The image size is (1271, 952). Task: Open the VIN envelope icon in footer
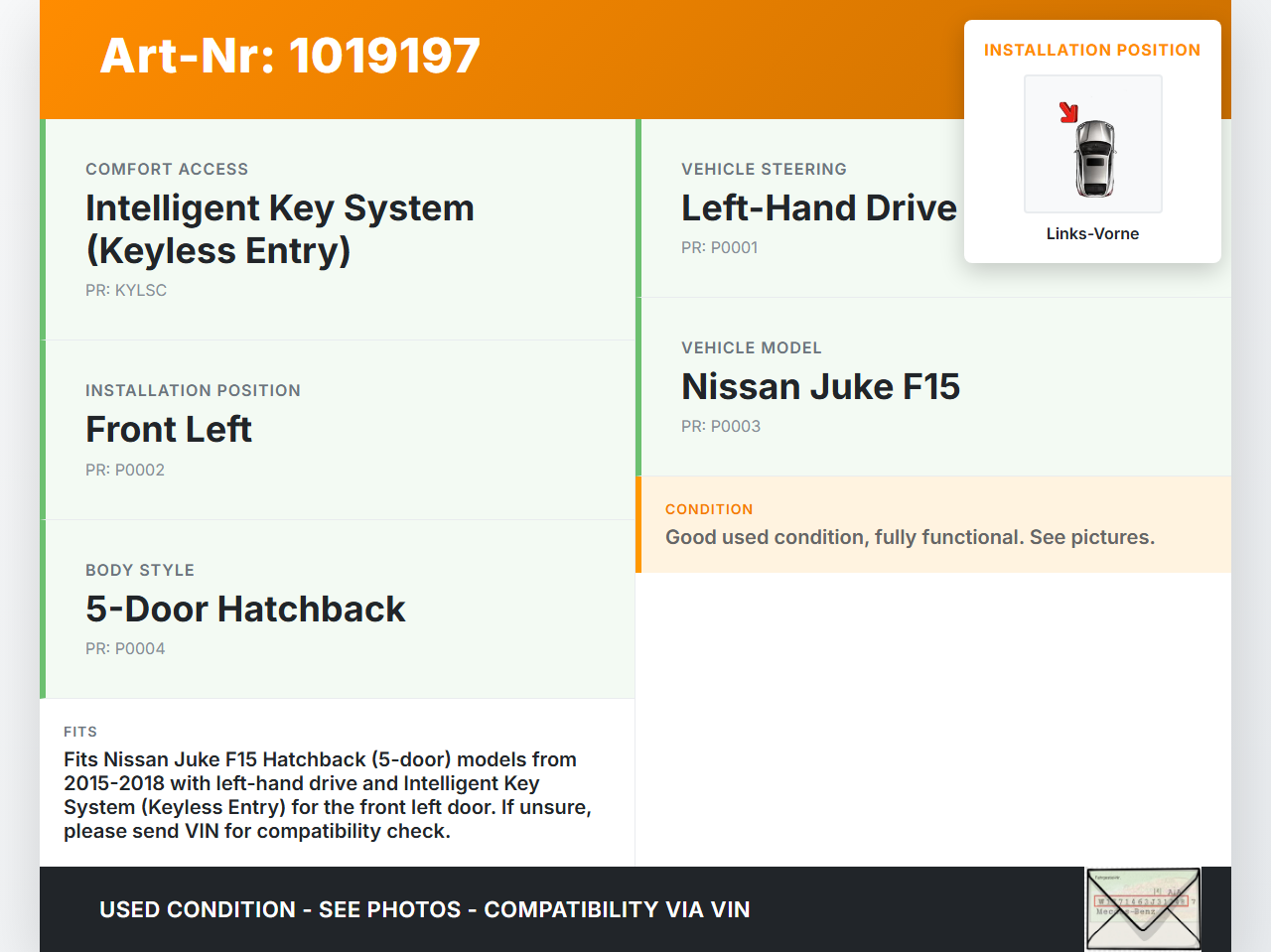pos(1143,909)
